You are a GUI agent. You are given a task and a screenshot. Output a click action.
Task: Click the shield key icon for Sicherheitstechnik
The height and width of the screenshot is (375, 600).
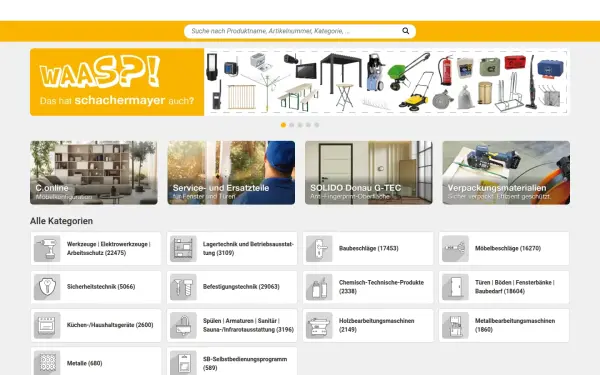click(47, 287)
